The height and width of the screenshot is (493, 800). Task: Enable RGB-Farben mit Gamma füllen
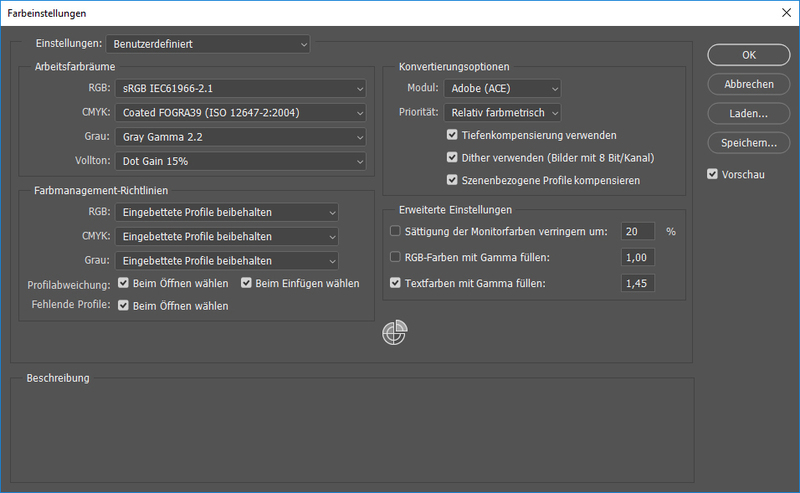tap(394, 257)
